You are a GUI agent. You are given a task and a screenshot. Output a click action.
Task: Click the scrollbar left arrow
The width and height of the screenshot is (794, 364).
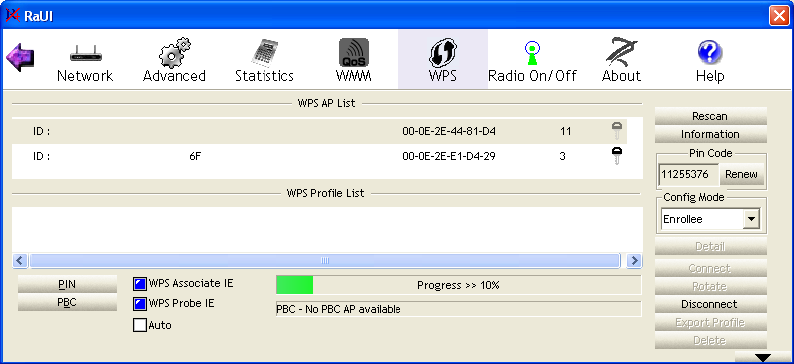(x=20, y=261)
